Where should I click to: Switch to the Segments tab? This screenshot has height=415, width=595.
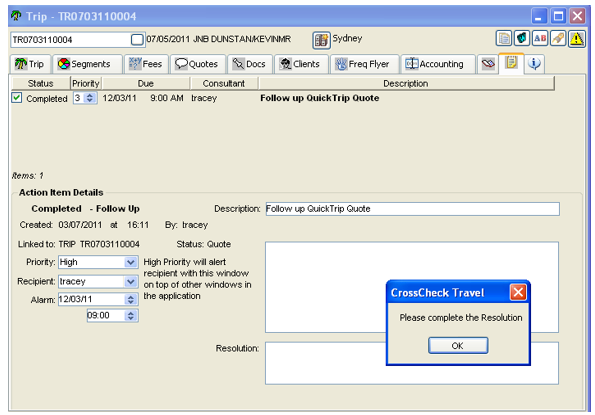(88, 64)
